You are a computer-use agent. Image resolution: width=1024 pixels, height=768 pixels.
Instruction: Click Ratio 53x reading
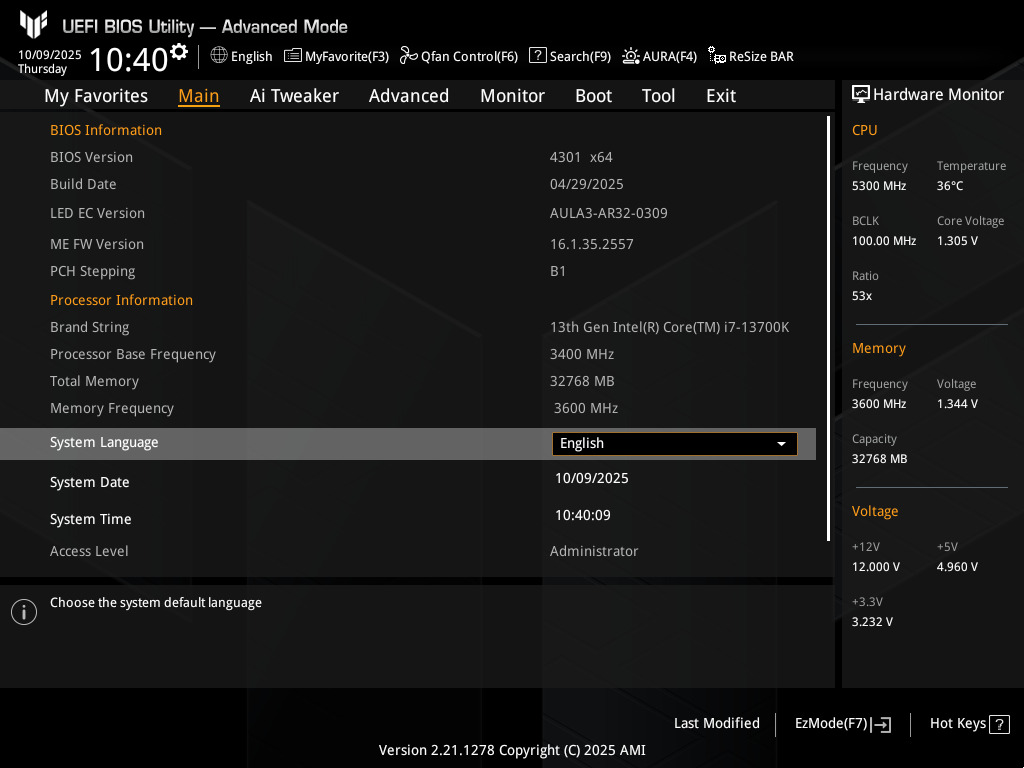point(861,296)
